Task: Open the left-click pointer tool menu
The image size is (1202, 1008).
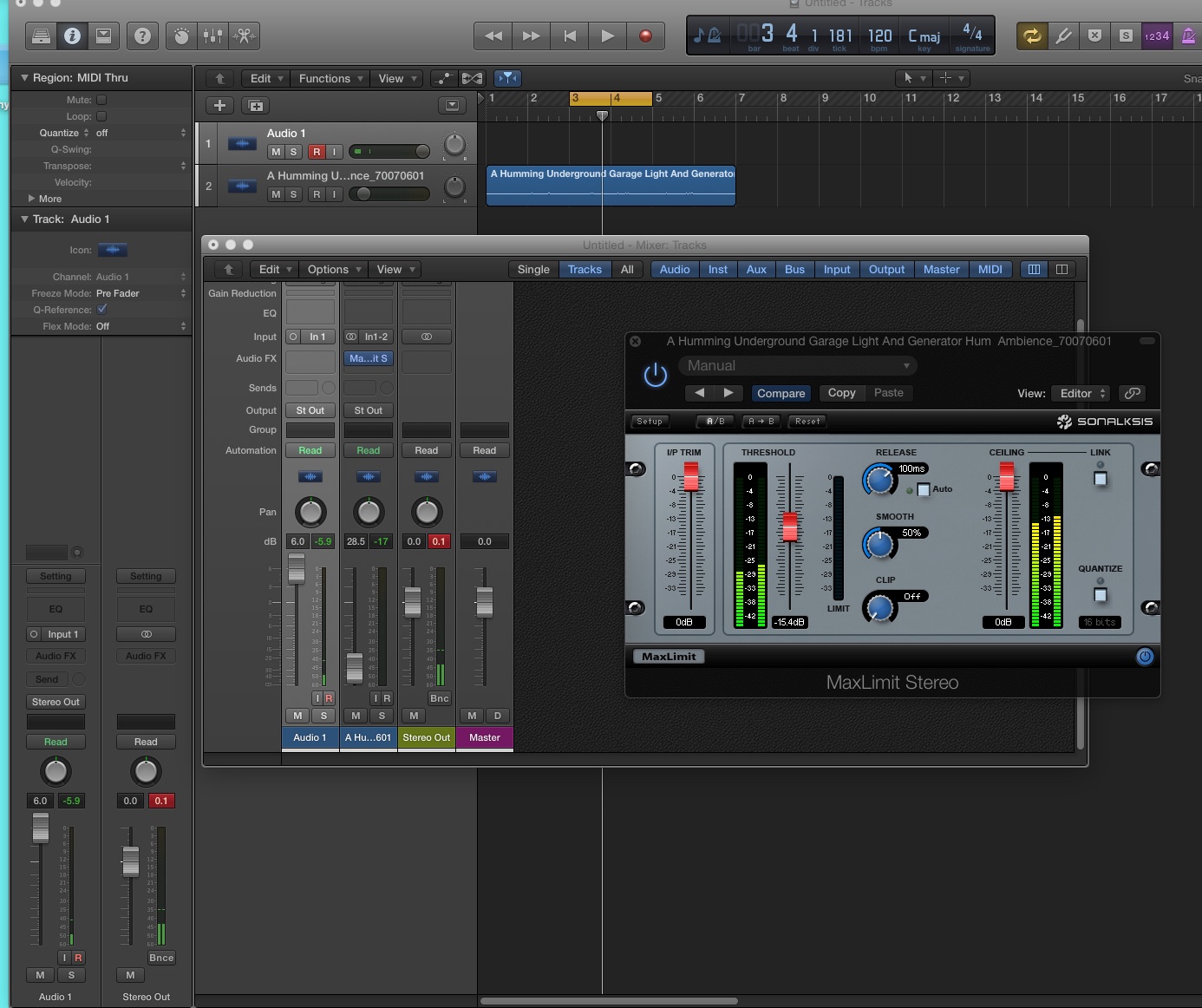Action: click(914, 78)
